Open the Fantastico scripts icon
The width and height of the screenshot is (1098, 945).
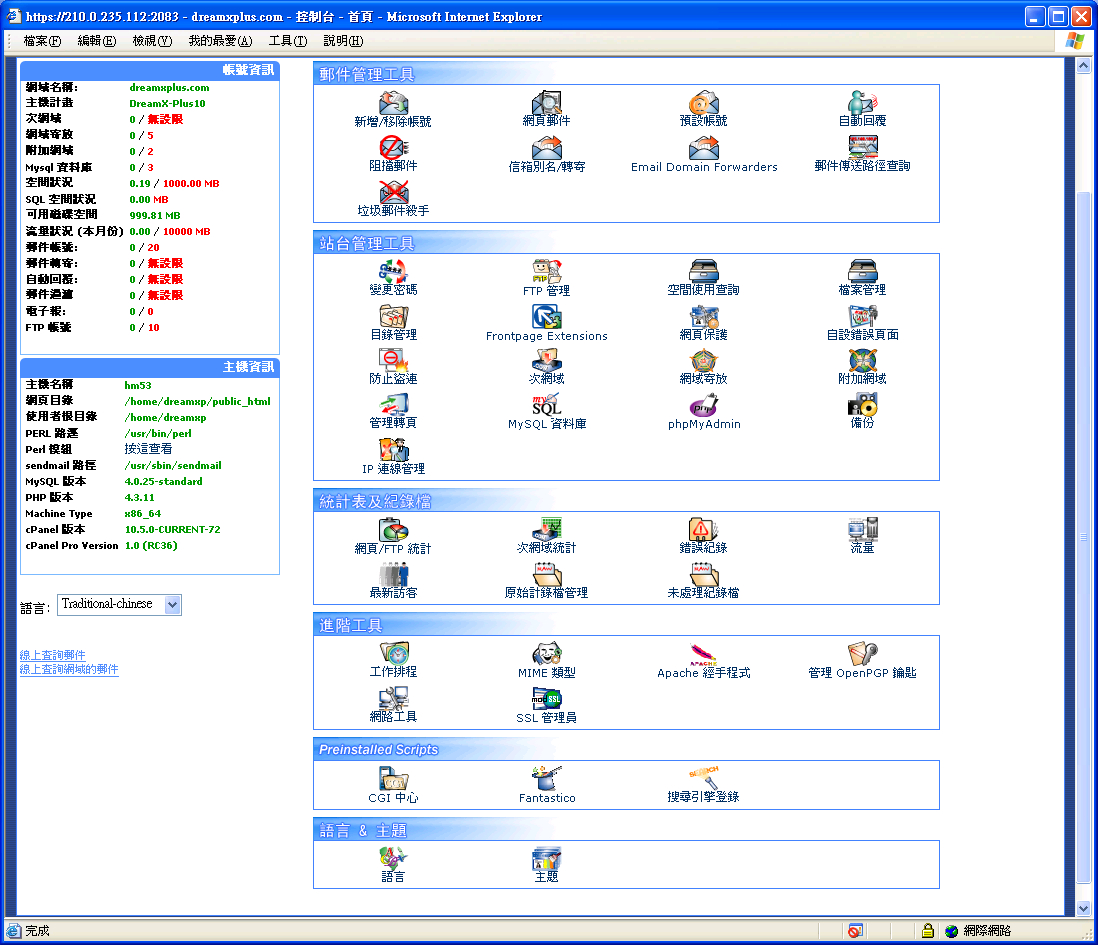pos(546,780)
